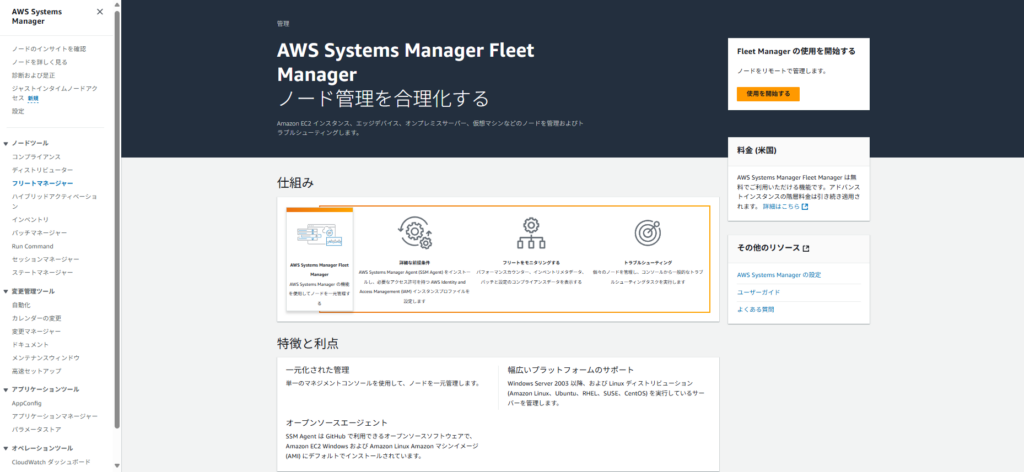The image size is (1024, 472).
Task: Close the AWS Systems Manager sidebar
Action: (100, 12)
